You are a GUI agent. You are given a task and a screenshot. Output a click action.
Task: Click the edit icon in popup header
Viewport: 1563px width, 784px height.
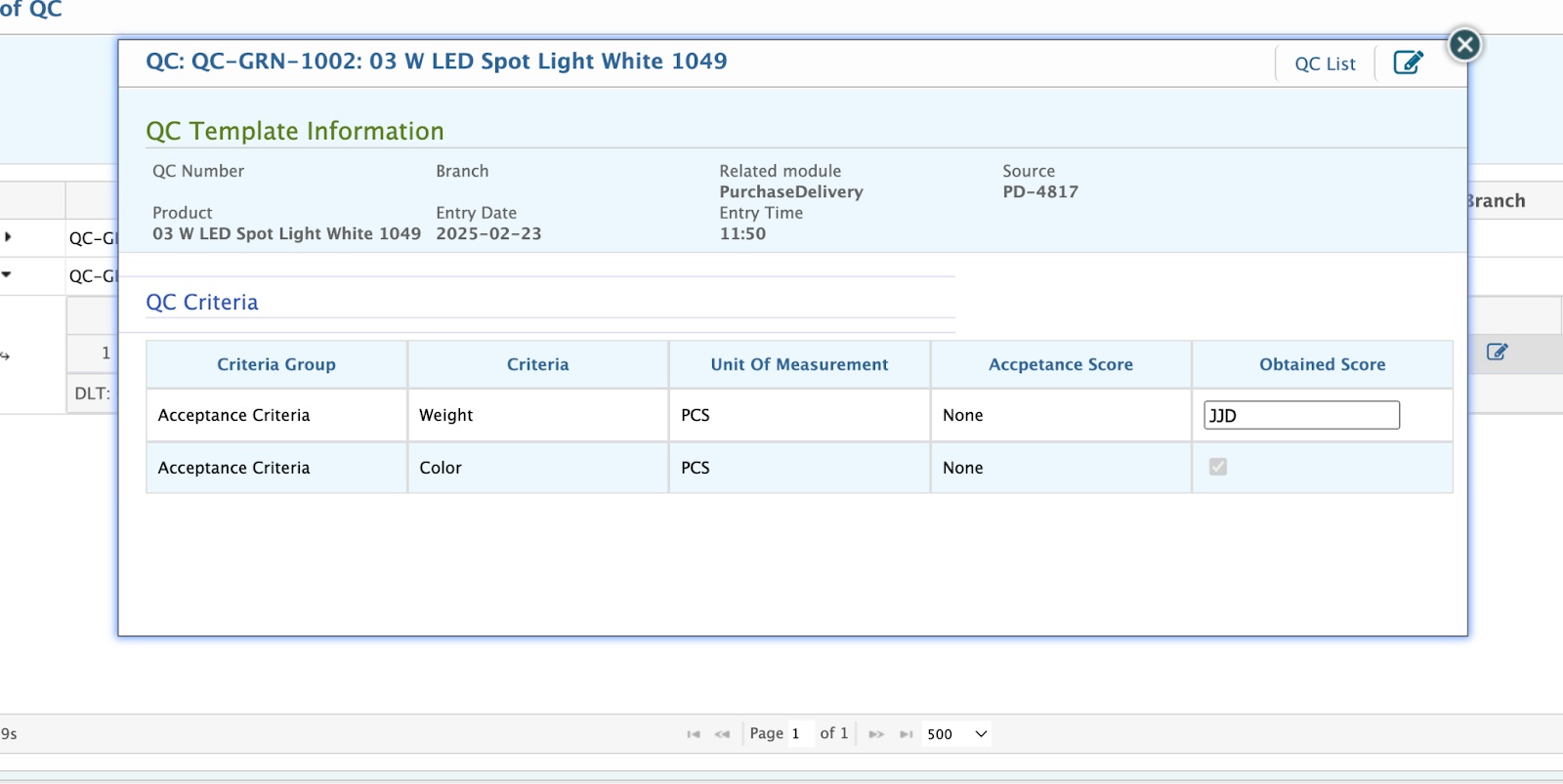[x=1408, y=62]
